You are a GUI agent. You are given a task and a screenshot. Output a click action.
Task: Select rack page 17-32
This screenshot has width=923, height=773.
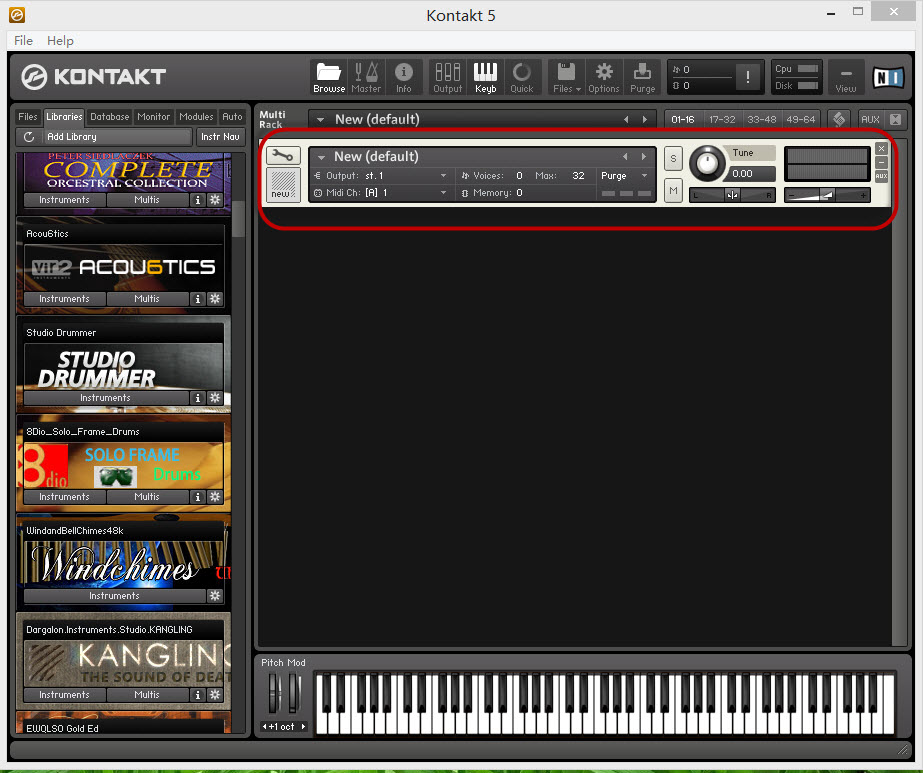coord(722,120)
